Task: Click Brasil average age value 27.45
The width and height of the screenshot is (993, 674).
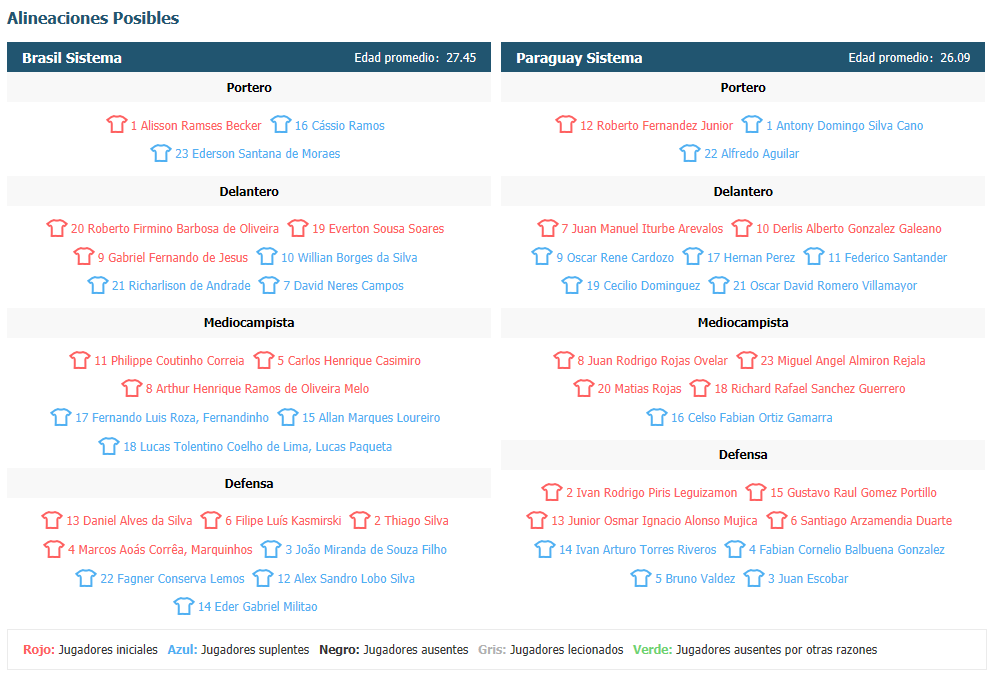Action: [461, 58]
